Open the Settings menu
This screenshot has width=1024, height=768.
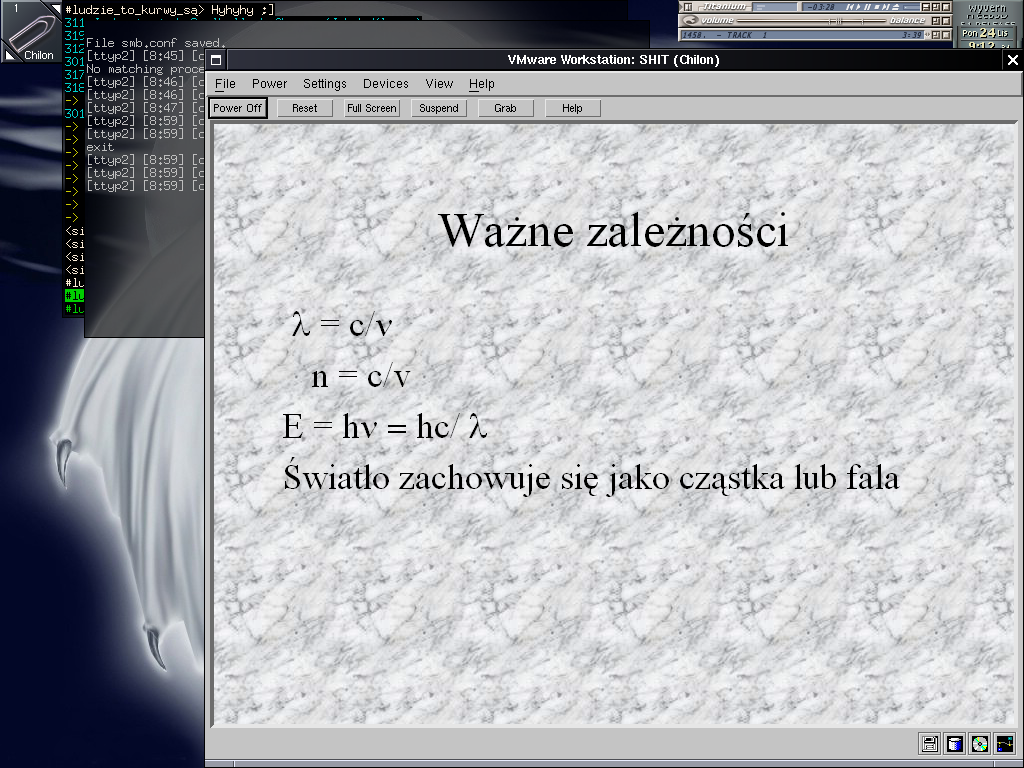[325, 84]
